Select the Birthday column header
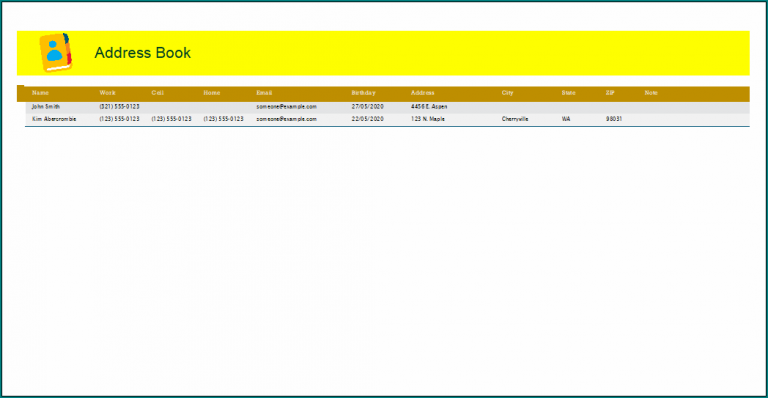The height and width of the screenshot is (398, 768). tap(363, 93)
